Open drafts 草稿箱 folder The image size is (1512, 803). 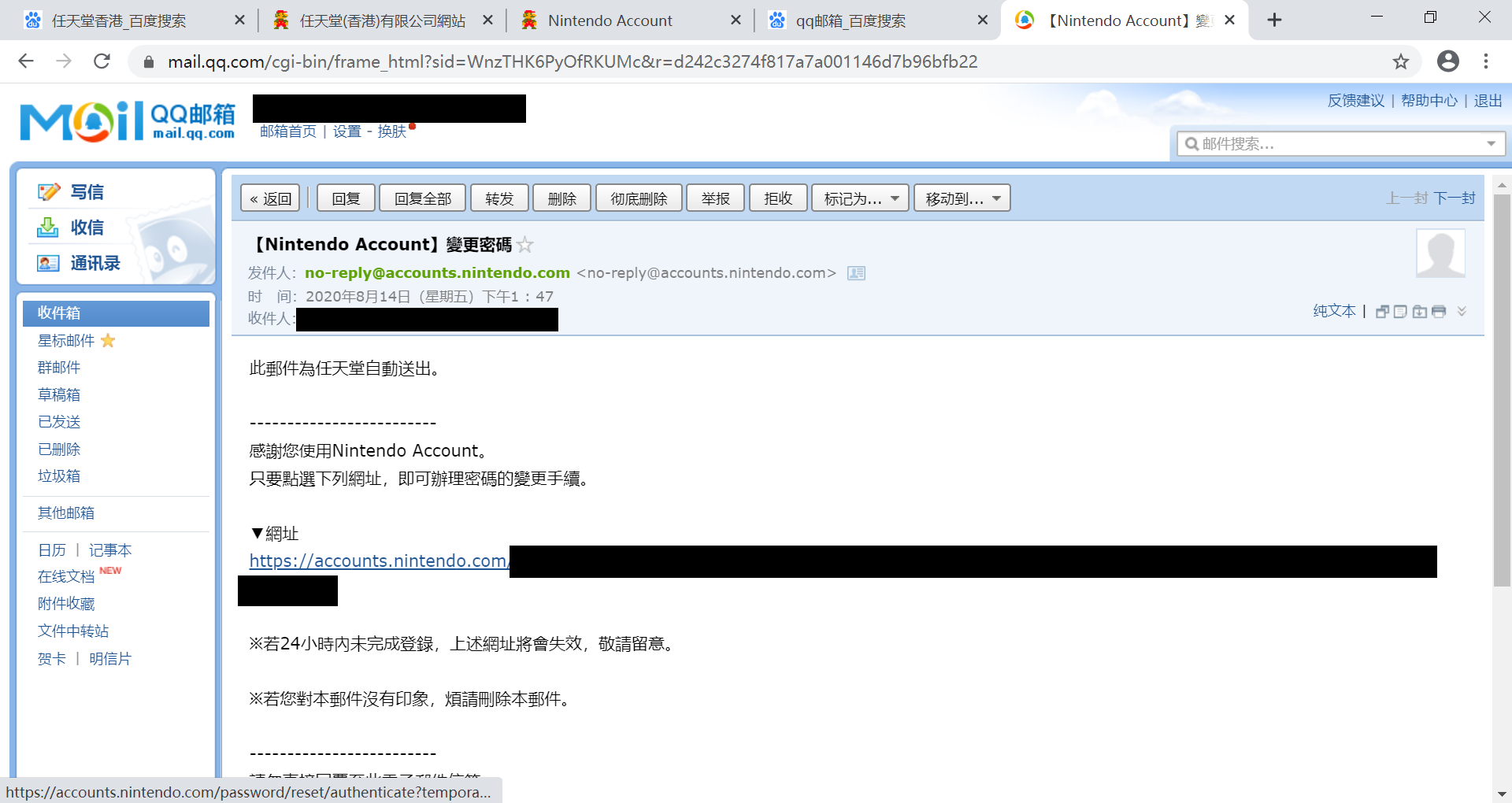pyautogui.click(x=59, y=395)
